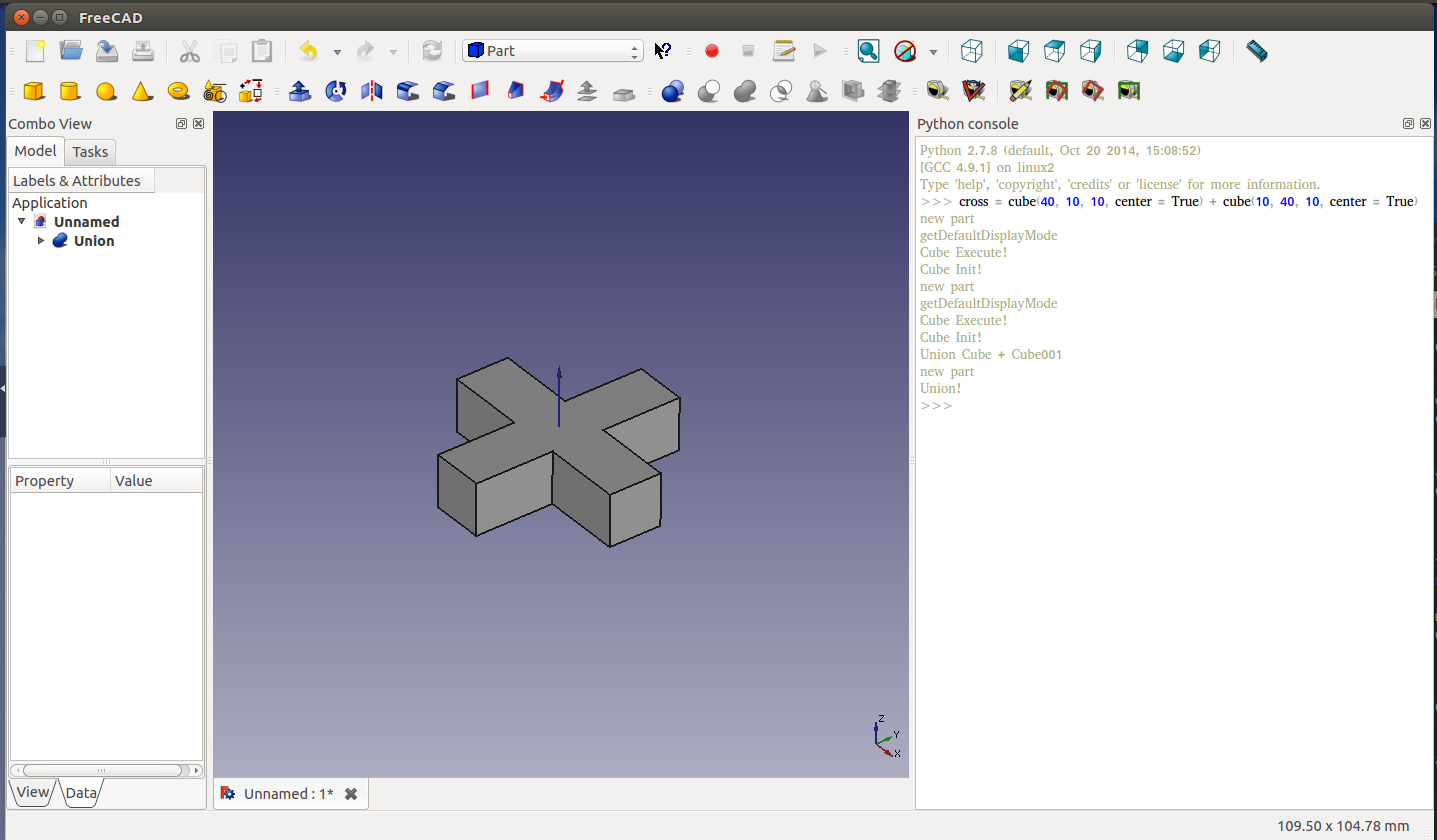The height and width of the screenshot is (840, 1437).
Task: Toggle floating for the Python console panel
Action: click(x=1408, y=124)
